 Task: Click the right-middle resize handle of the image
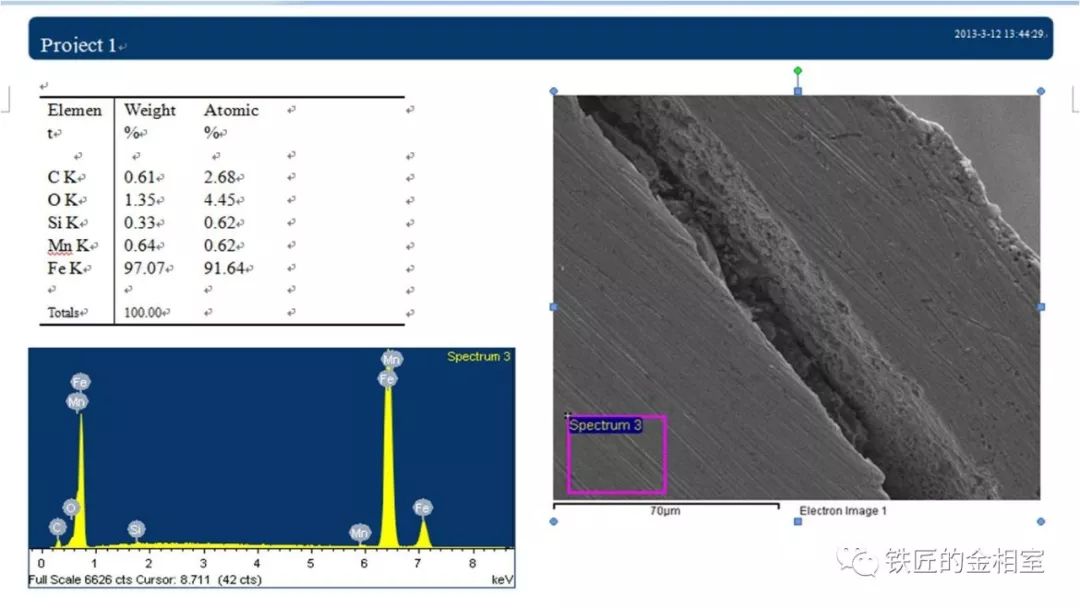pos(1041,306)
